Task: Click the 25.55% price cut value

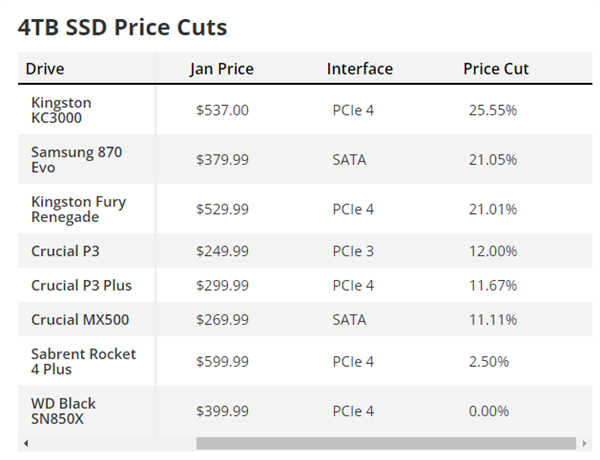Action: click(x=493, y=110)
